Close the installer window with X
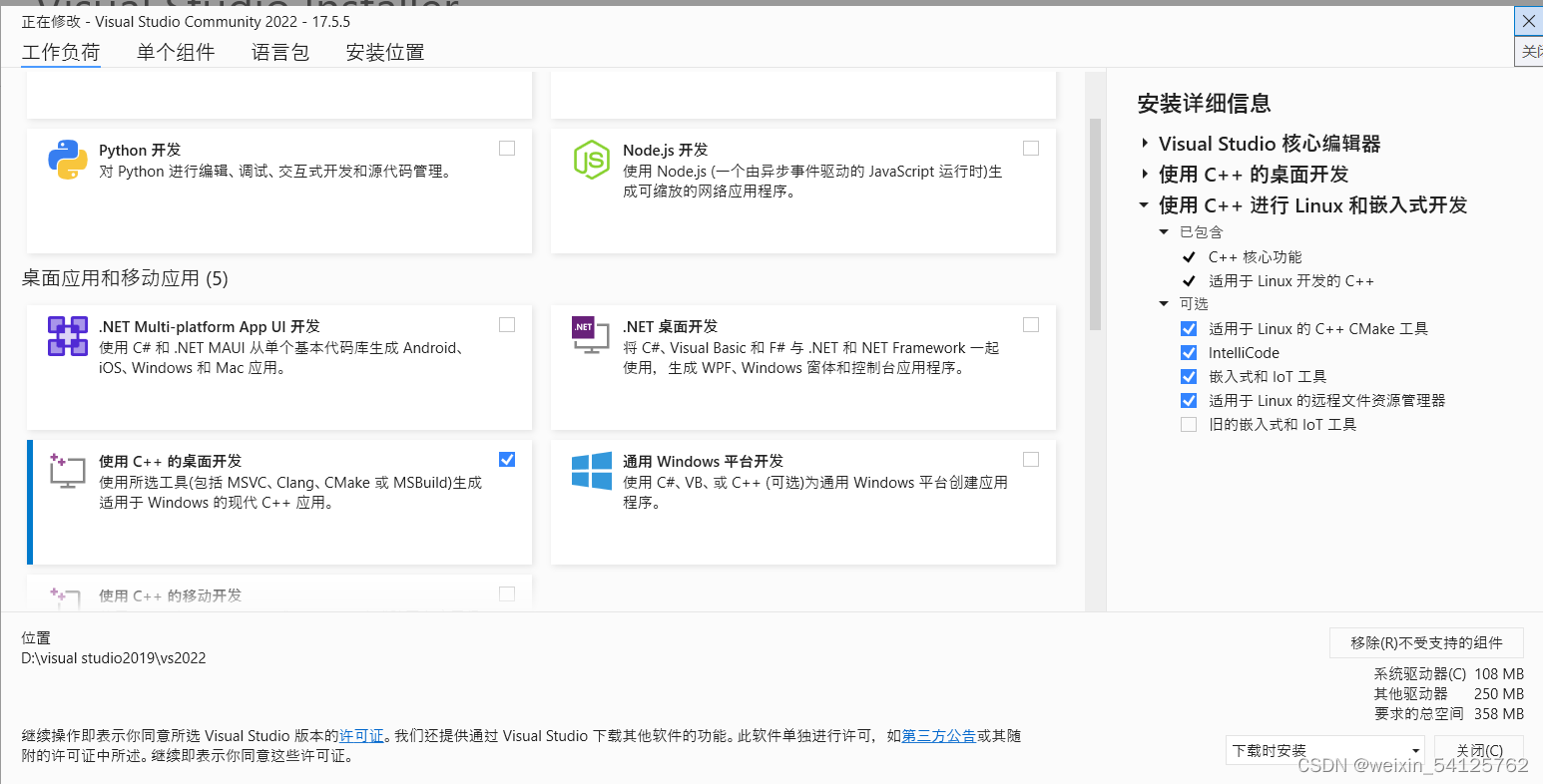 pyautogui.click(x=1529, y=21)
